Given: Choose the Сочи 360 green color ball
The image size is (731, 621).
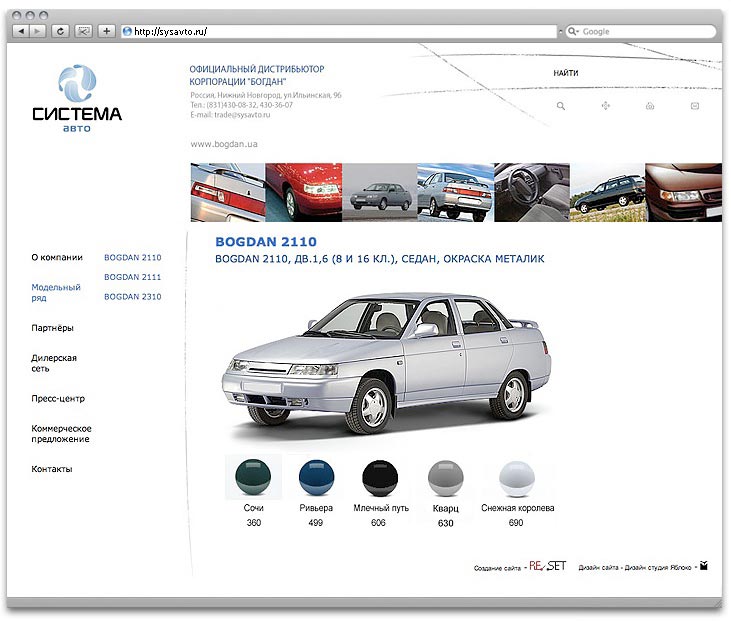Looking at the screenshot, I should coord(253,477).
